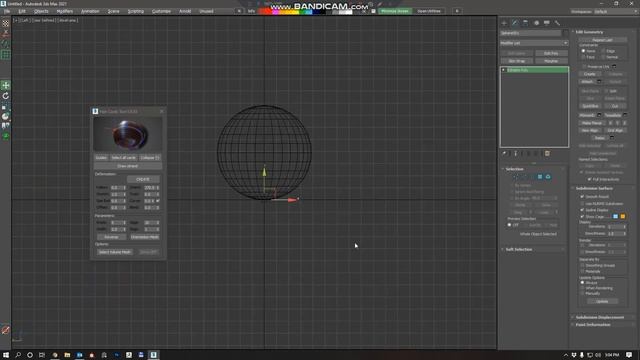Screen dimensions: 640x360
Task: Open the Modifier List dropdown
Action: tap(534, 43)
